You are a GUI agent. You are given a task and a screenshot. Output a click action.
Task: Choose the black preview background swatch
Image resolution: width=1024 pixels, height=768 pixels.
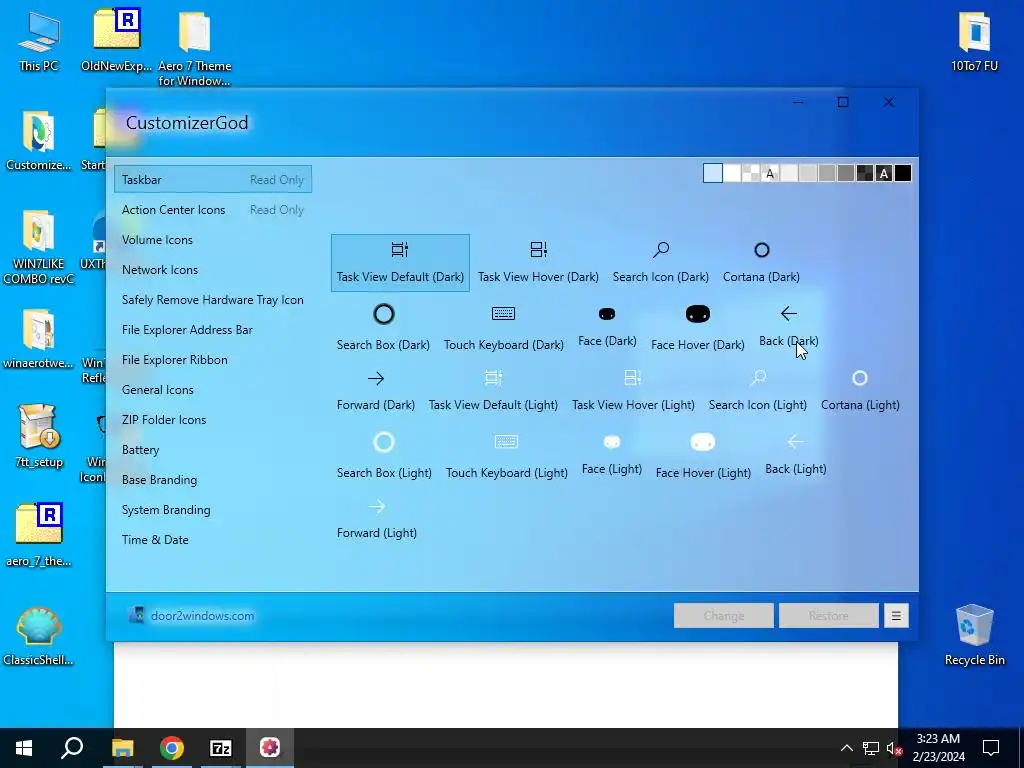tap(903, 173)
